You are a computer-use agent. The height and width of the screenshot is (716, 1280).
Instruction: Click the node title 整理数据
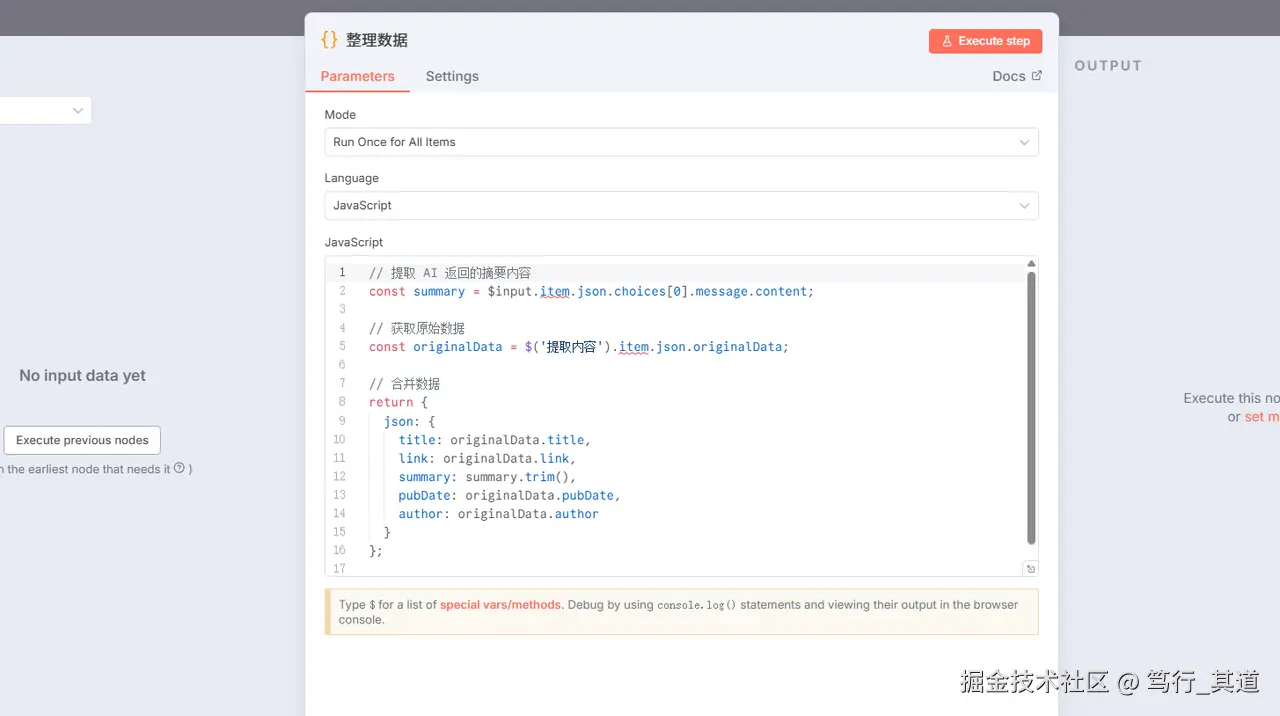pos(377,40)
